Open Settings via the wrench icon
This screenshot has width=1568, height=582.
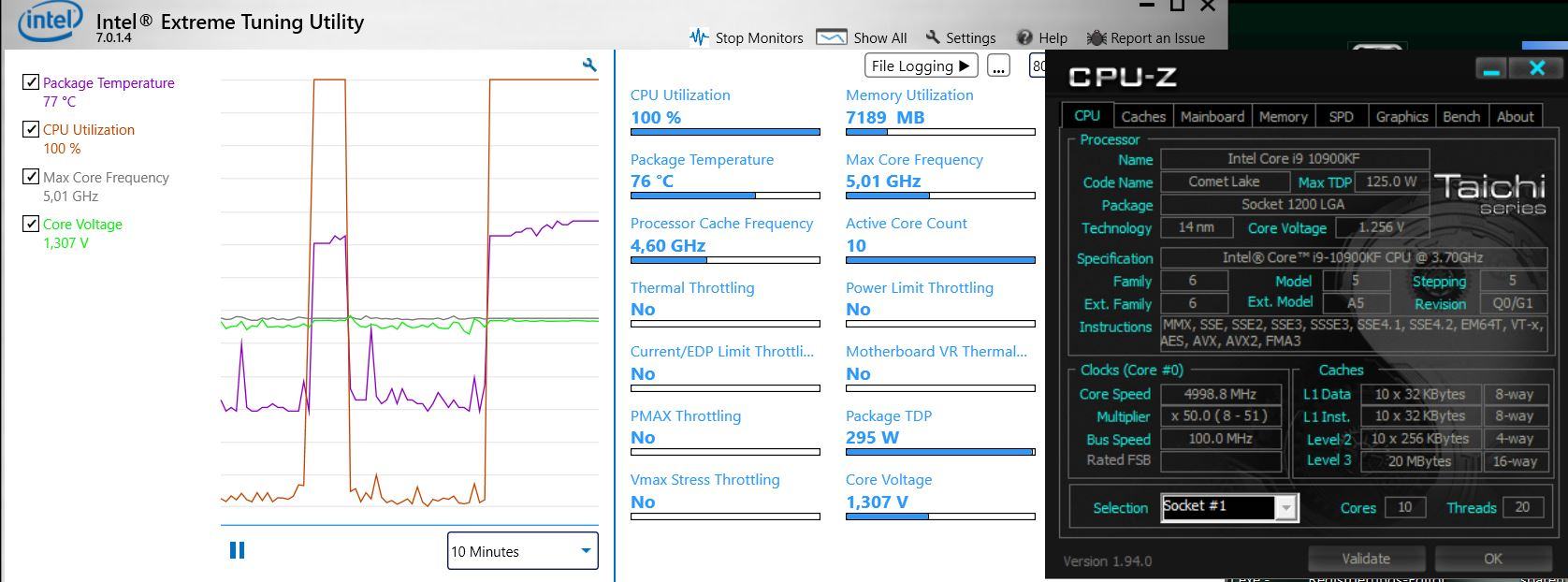[933, 37]
